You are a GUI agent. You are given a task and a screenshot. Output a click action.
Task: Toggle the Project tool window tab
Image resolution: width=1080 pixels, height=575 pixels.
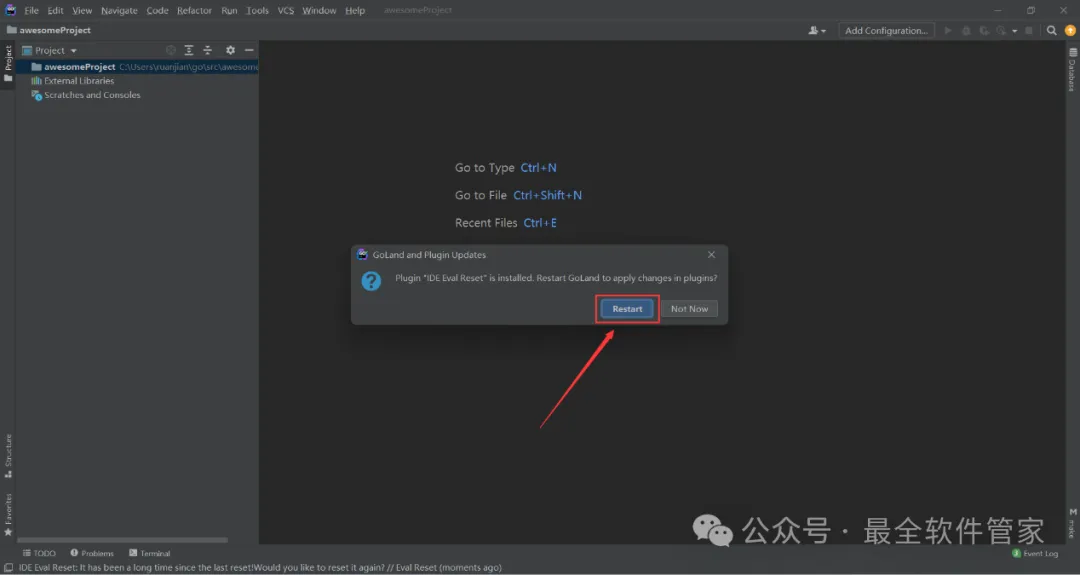point(8,63)
